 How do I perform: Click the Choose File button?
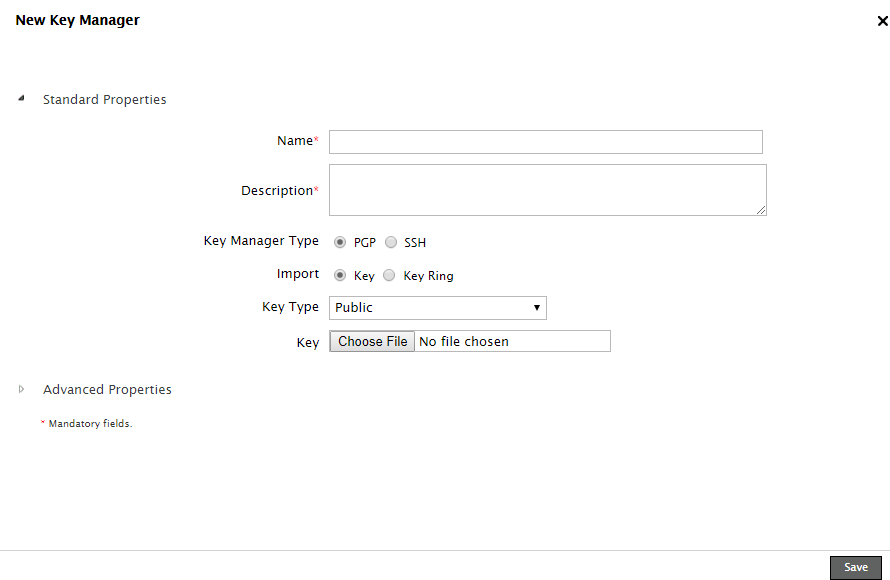click(372, 341)
